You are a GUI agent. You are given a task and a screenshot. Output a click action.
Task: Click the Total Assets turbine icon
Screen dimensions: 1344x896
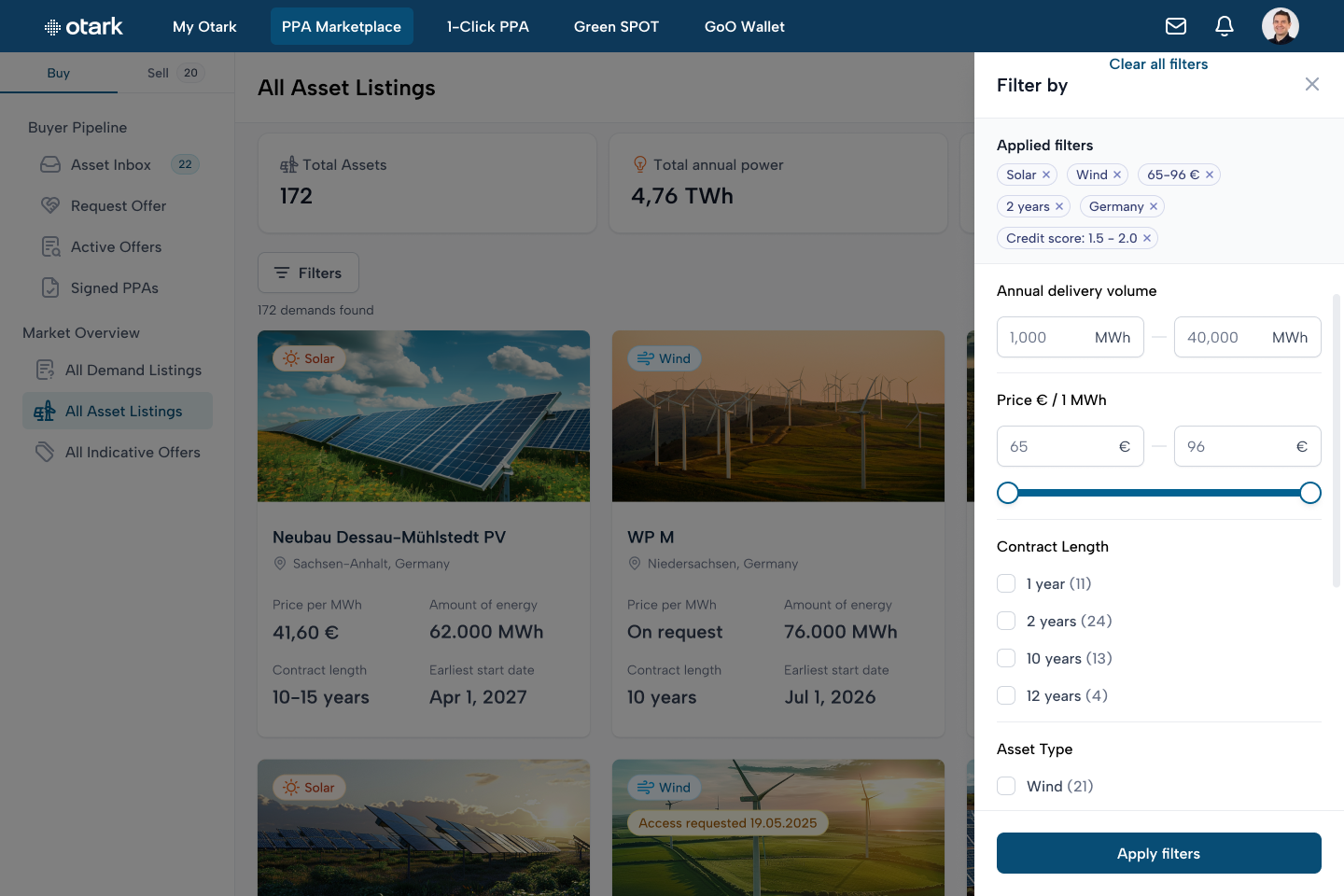[289, 164]
